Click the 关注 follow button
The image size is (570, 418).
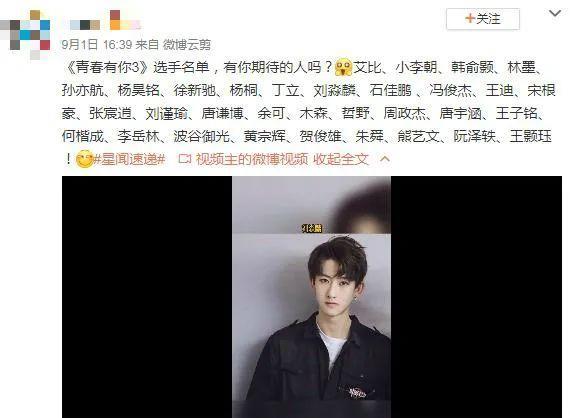click(x=483, y=19)
